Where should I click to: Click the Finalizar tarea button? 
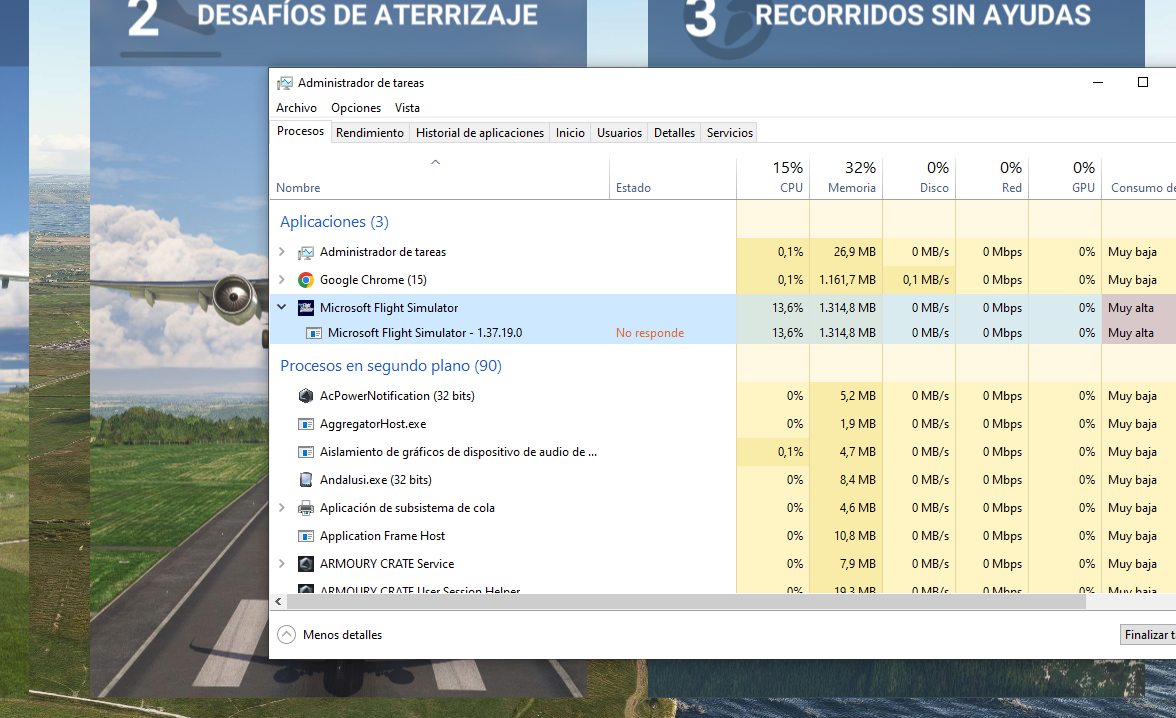point(1148,635)
